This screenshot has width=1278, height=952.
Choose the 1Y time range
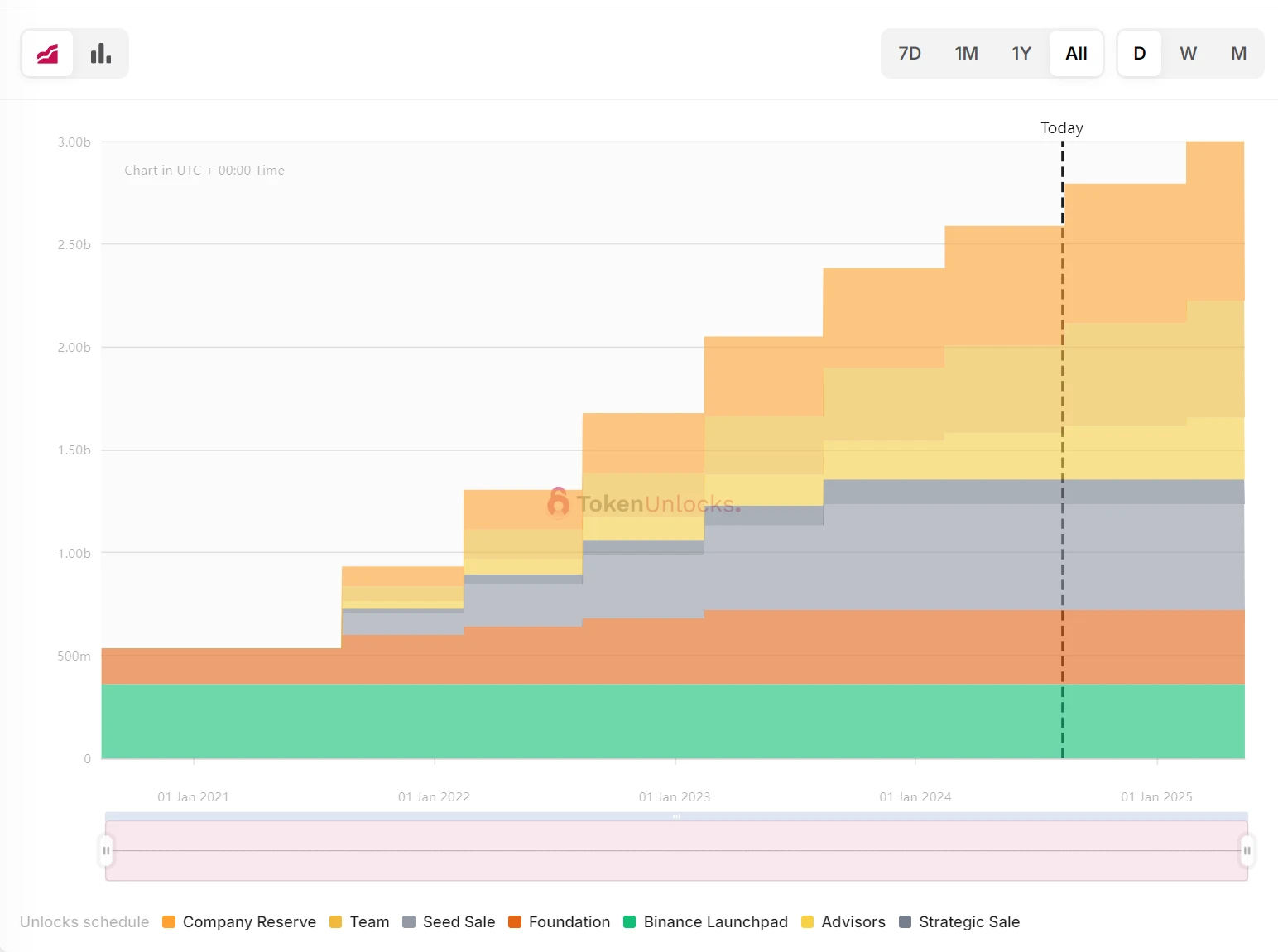tap(1021, 54)
